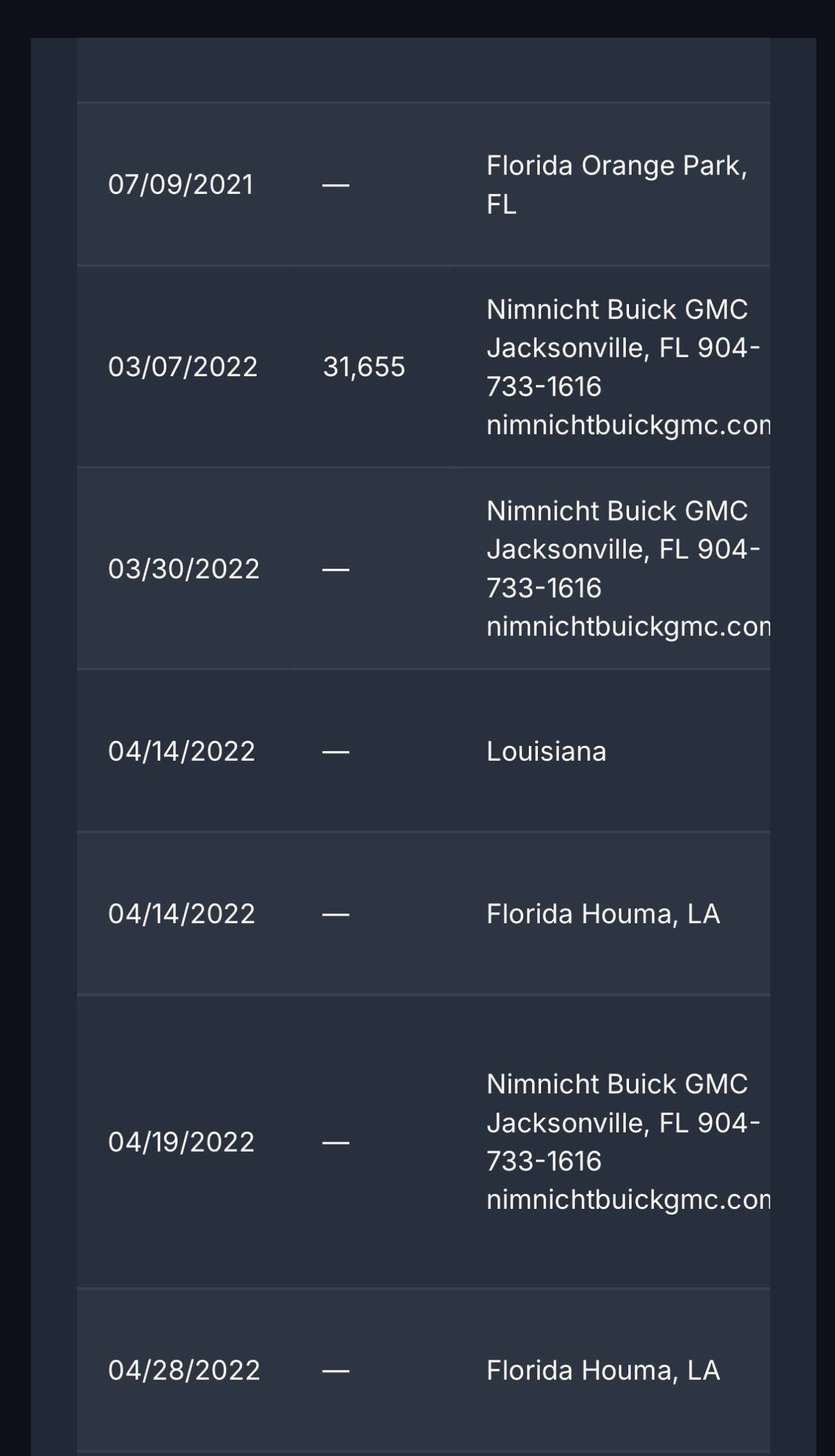Screen dimensions: 835x1456
Task: Click the mileage dash in the 04/28/2022 row
Action: tap(336, 1371)
